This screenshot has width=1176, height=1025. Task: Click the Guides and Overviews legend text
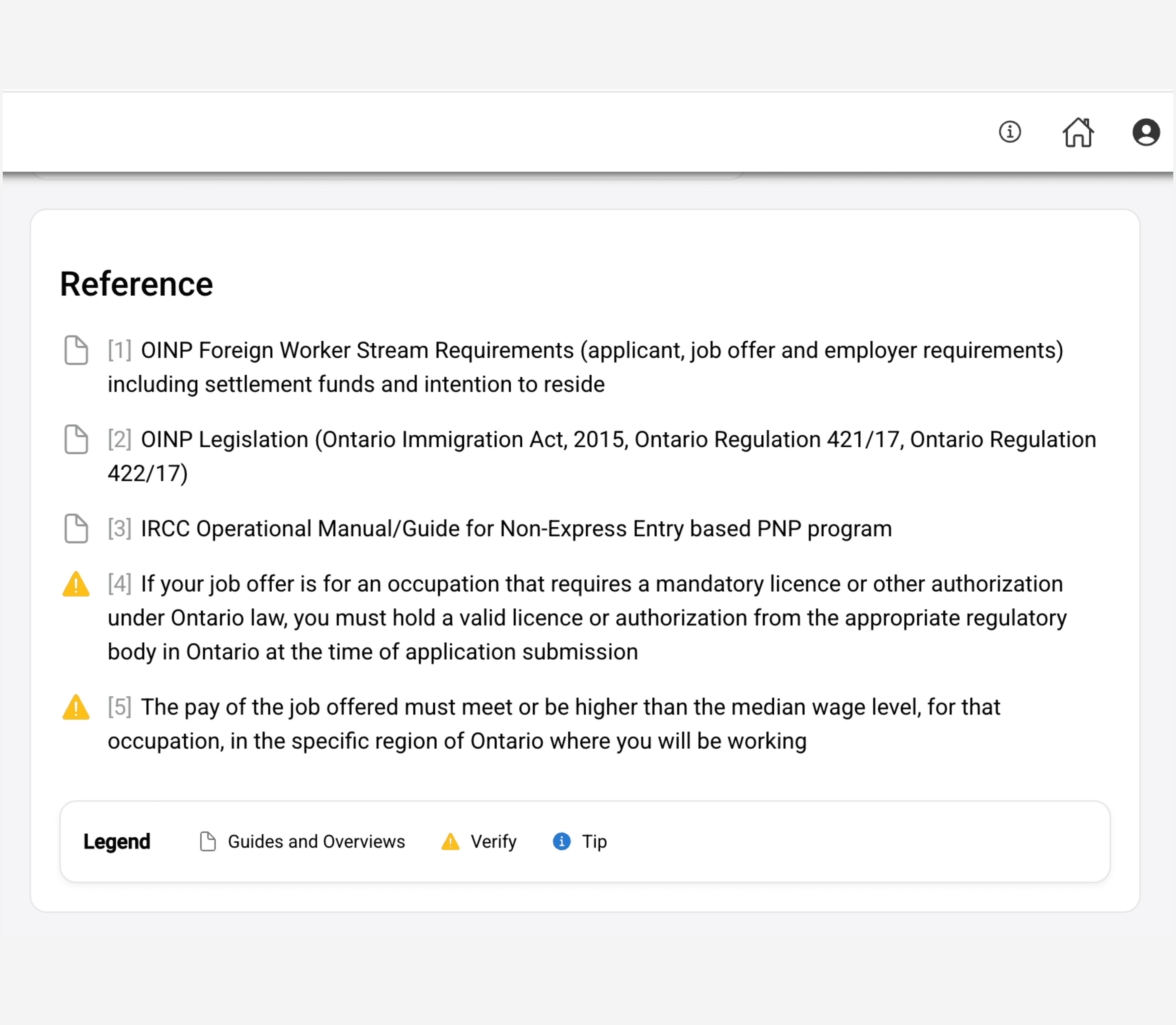[316, 841]
